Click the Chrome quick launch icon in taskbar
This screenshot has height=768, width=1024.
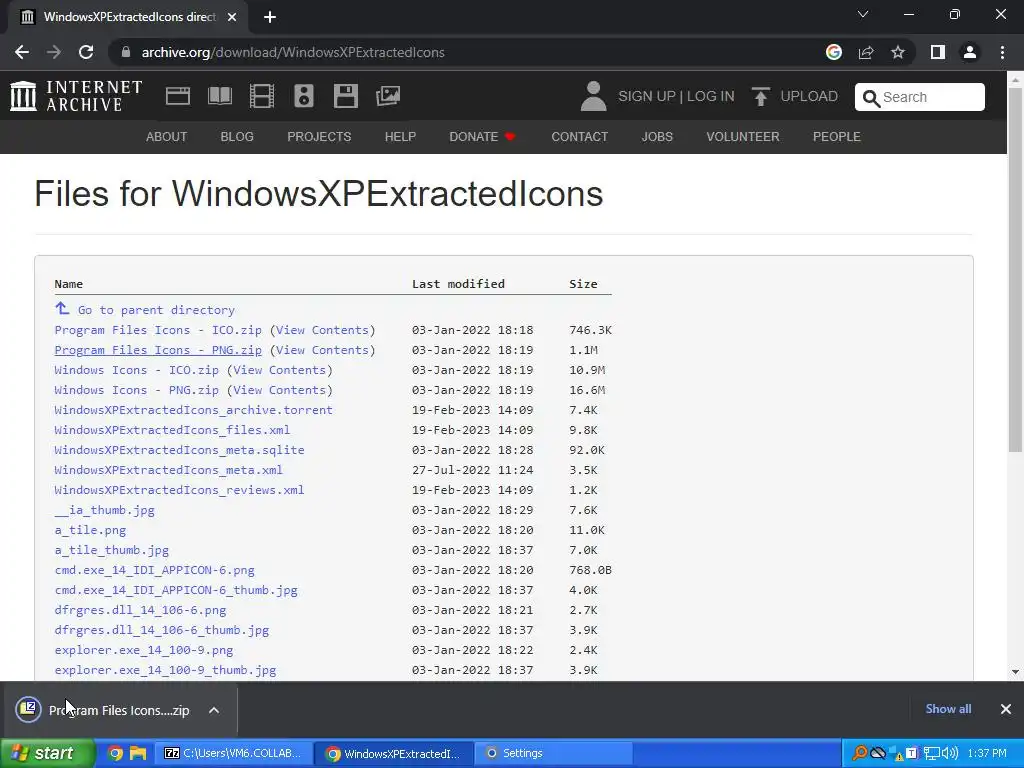coord(115,753)
